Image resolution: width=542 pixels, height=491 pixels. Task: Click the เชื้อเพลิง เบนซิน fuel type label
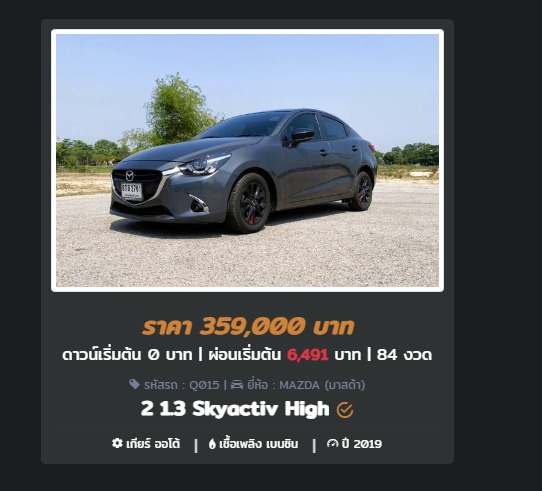point(259,444)
